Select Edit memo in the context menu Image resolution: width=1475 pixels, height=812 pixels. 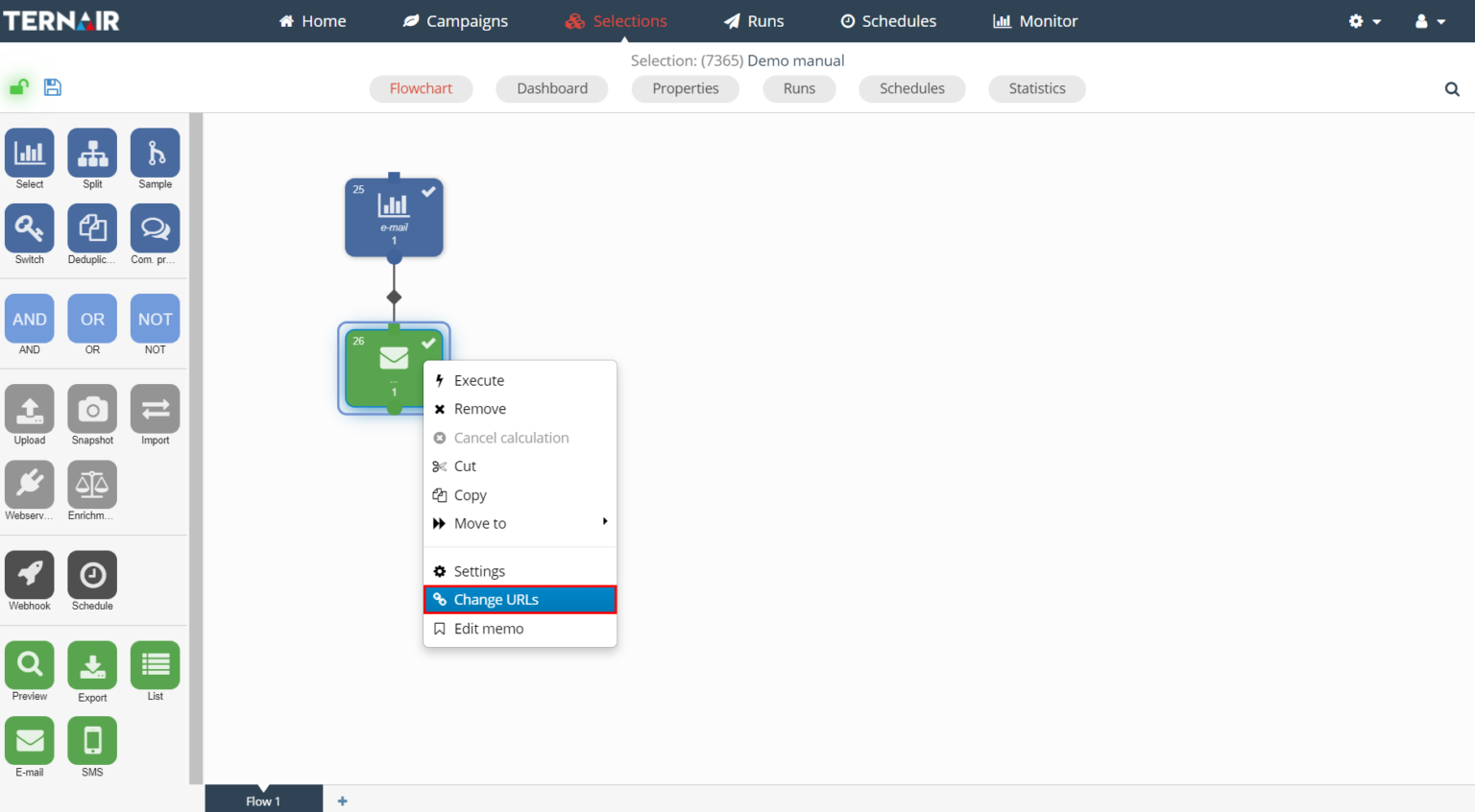(520, 629)
